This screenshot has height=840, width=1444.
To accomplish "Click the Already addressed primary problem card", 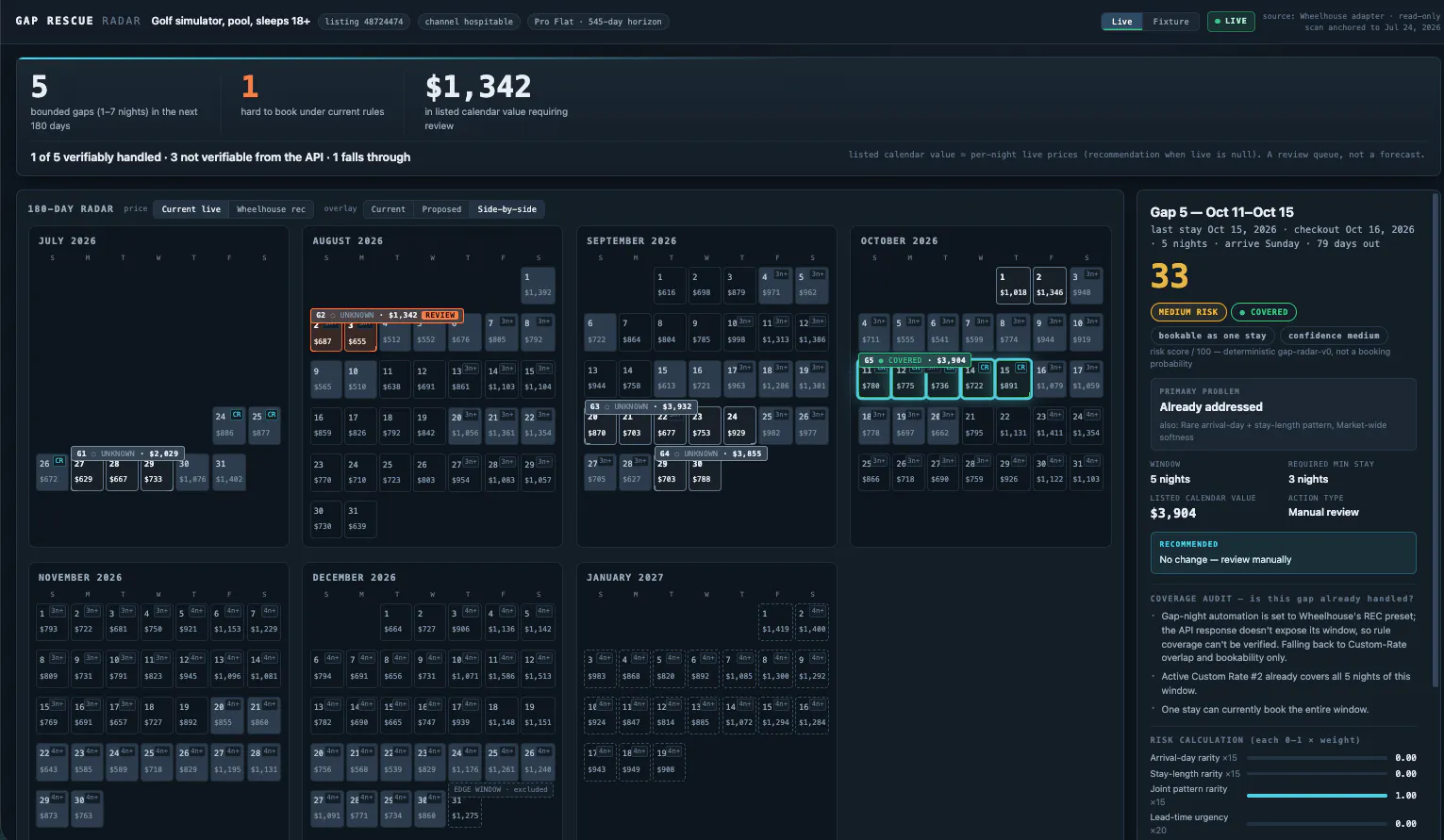I will pyautogui.click(x=1283, y=414).
